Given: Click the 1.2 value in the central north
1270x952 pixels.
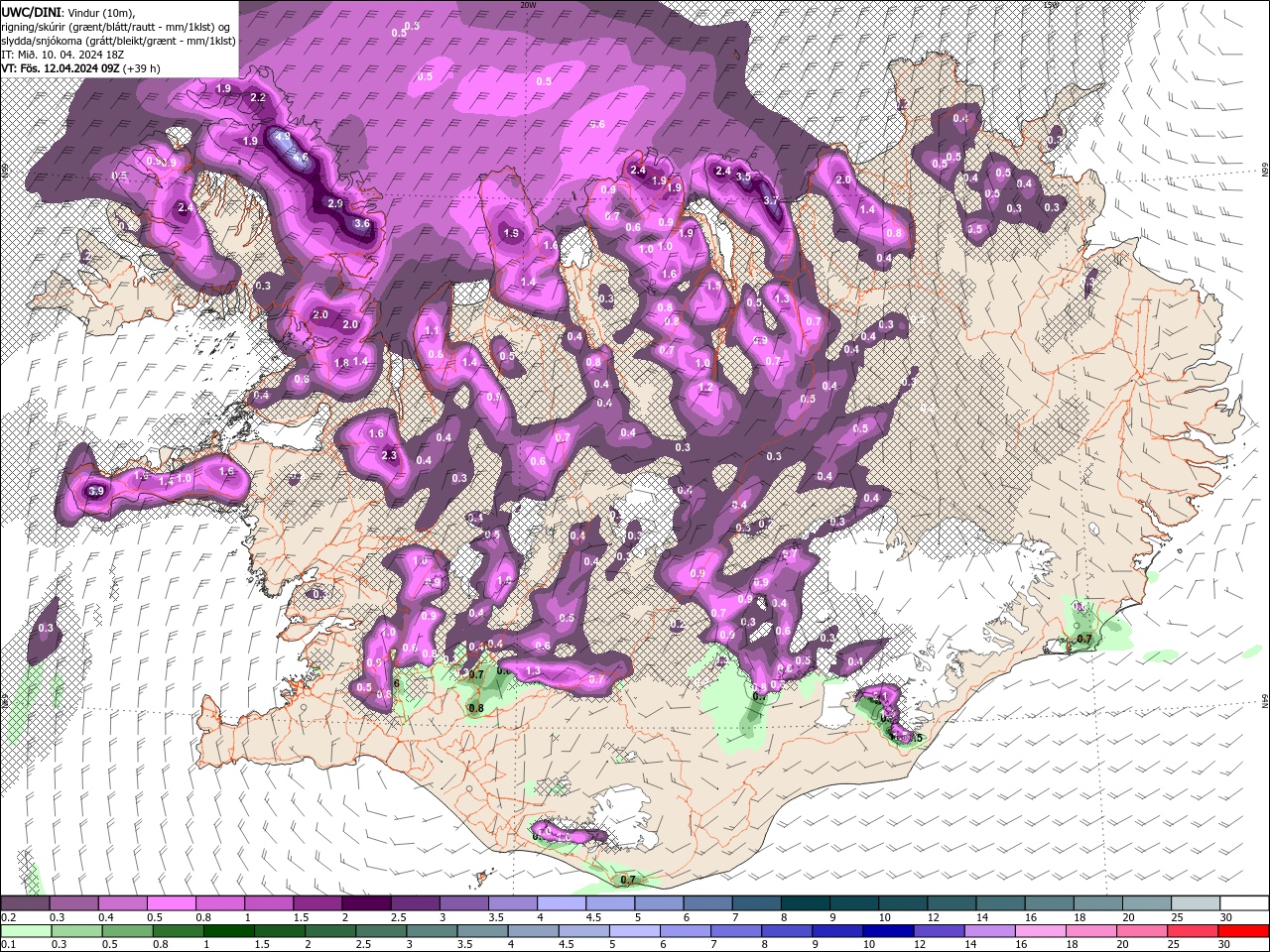Looking at the screenshot, I should pos(706,387).
